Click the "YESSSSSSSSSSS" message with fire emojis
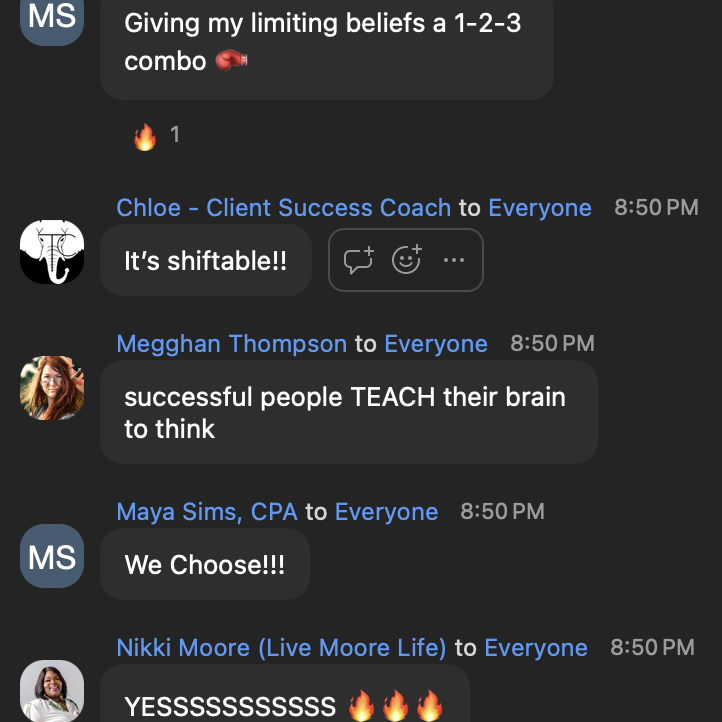The image size is (722, 722). 284,705
